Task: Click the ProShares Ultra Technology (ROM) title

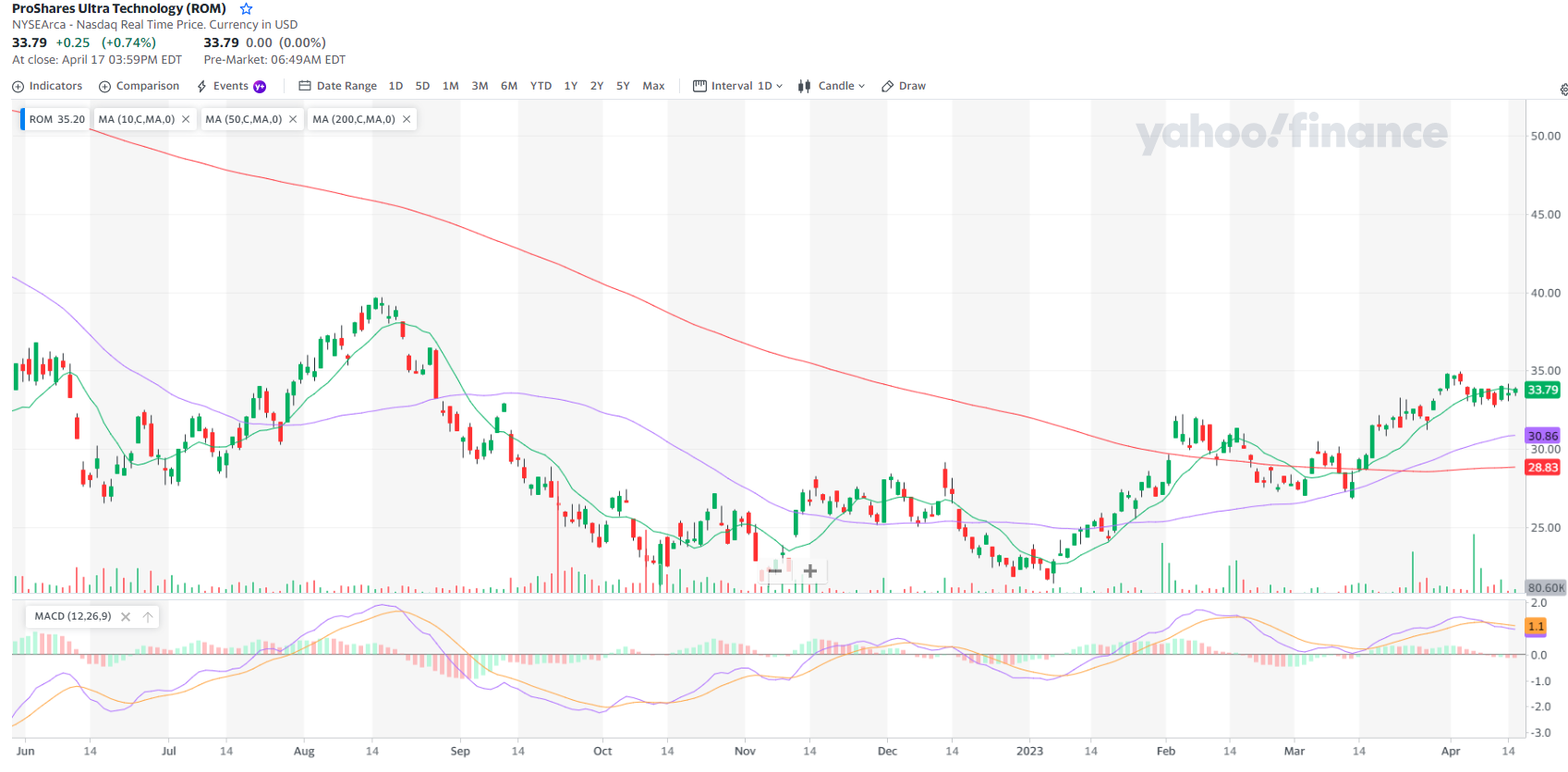Action: 119,8
